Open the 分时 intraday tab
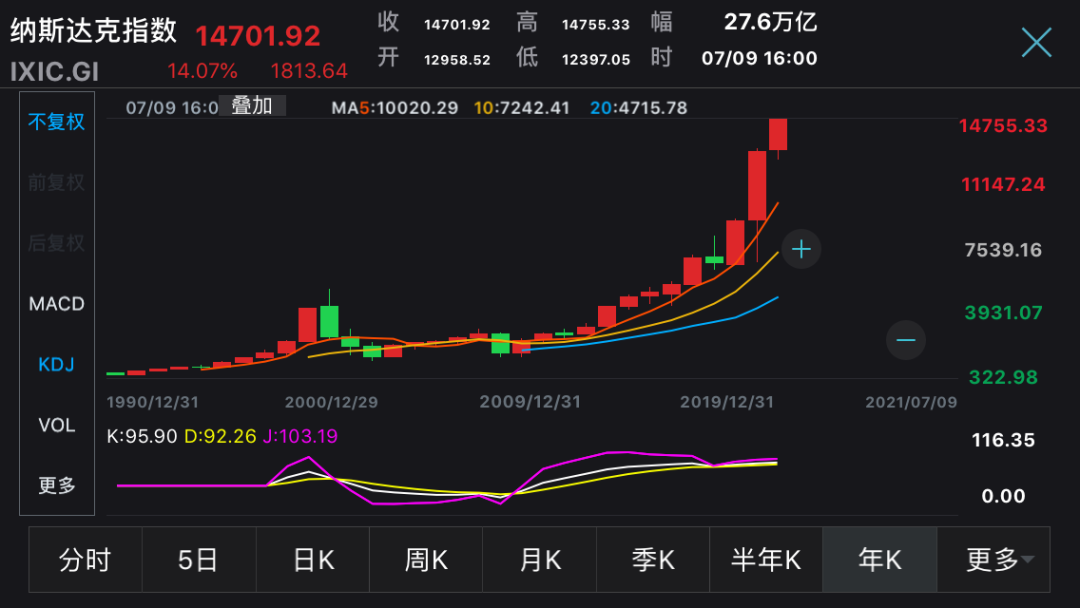The width and height of the screenshot is (1080, 608). [x=85, y=560]
